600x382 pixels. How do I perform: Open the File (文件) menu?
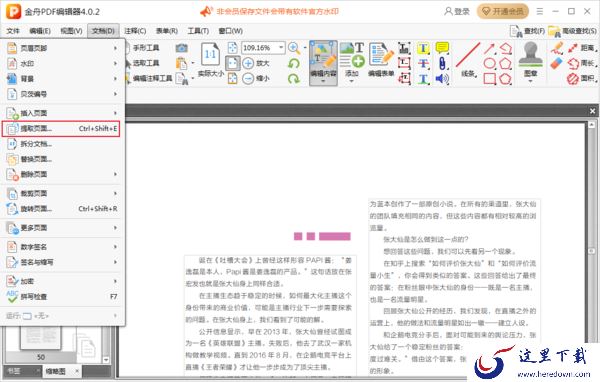click(x=13, y=31)
